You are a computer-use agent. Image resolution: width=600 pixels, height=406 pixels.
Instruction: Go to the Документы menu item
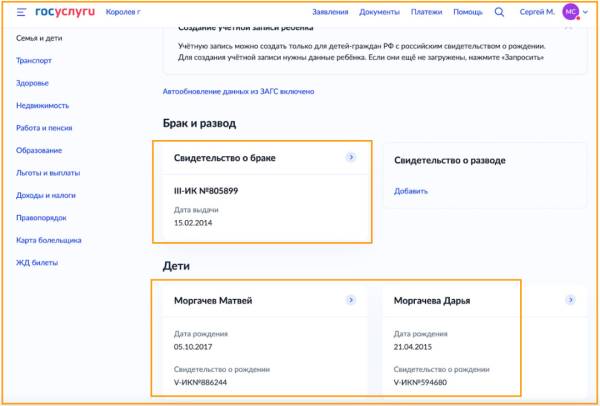click(378, 12)
